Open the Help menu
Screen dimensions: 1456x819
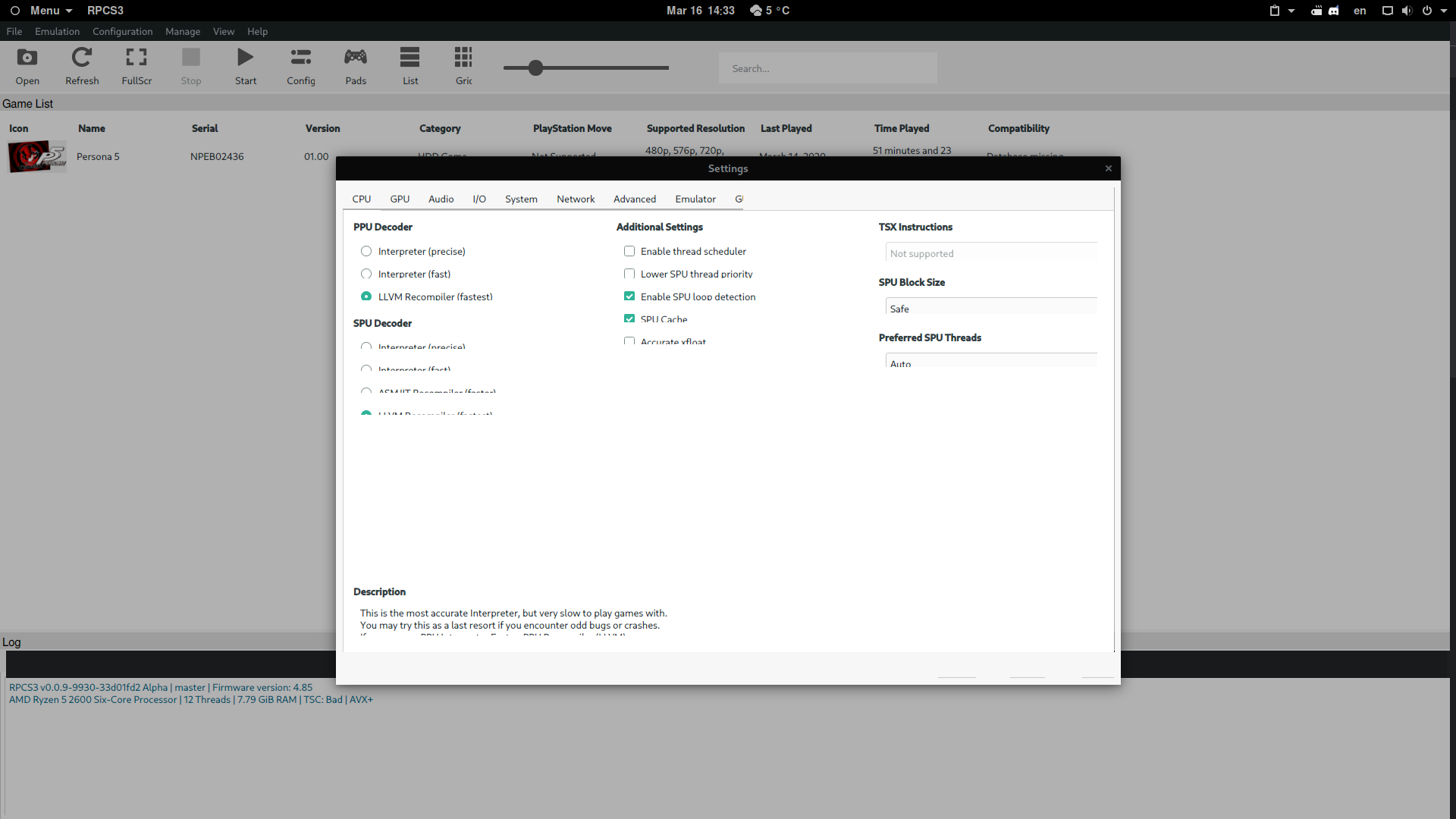coord(257,31)
